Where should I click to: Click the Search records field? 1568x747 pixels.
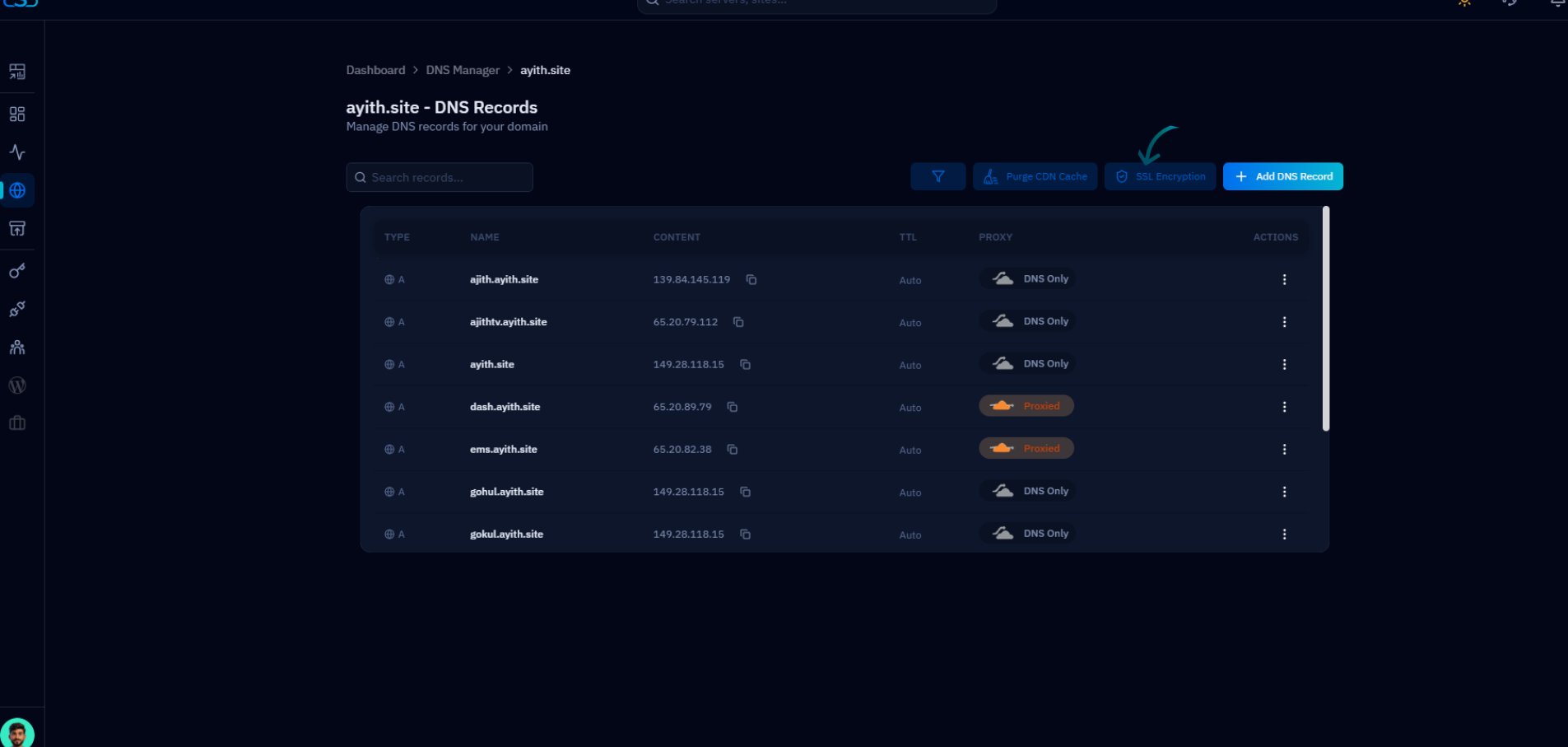point(440,177)
